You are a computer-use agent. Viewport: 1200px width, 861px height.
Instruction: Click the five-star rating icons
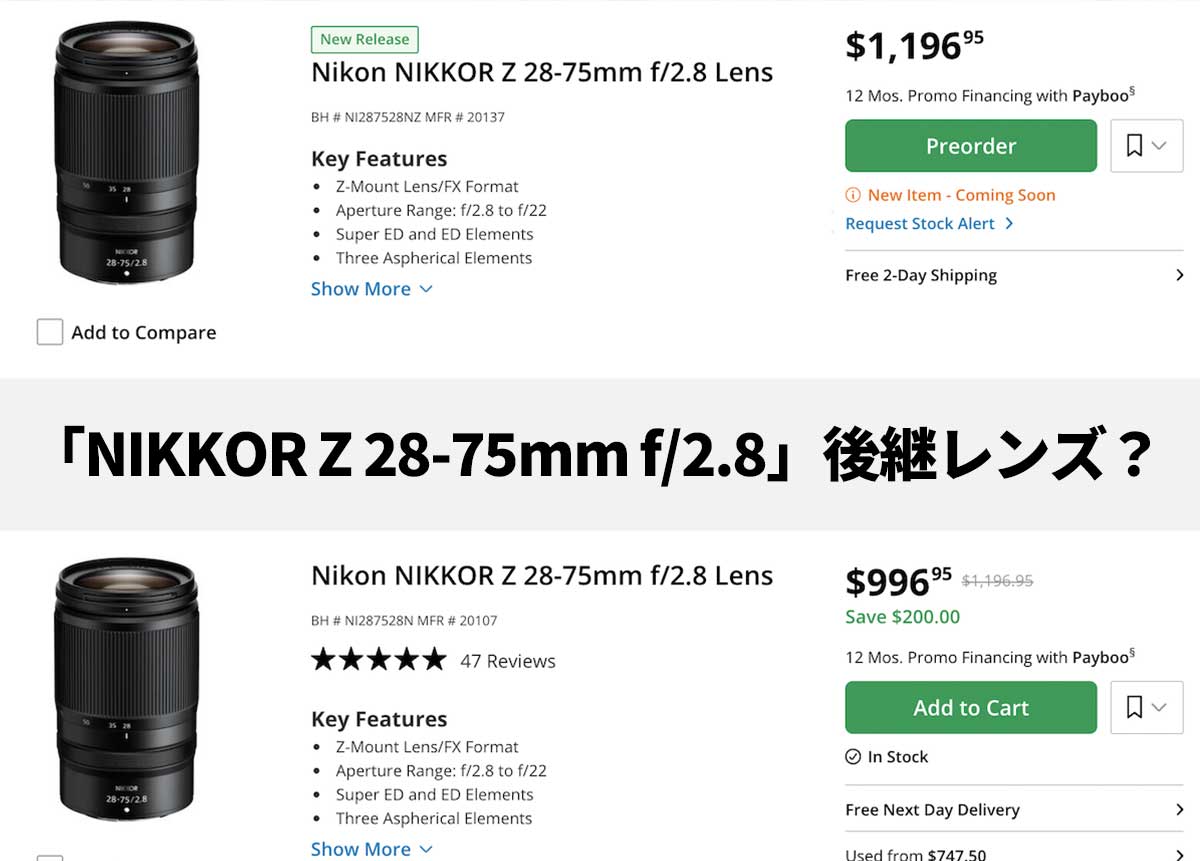378,660
